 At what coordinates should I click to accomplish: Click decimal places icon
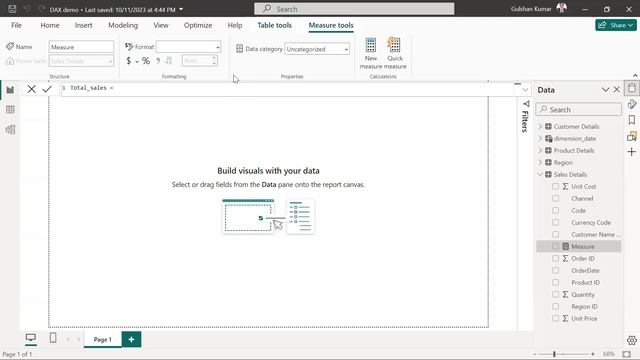coord(169,61)
